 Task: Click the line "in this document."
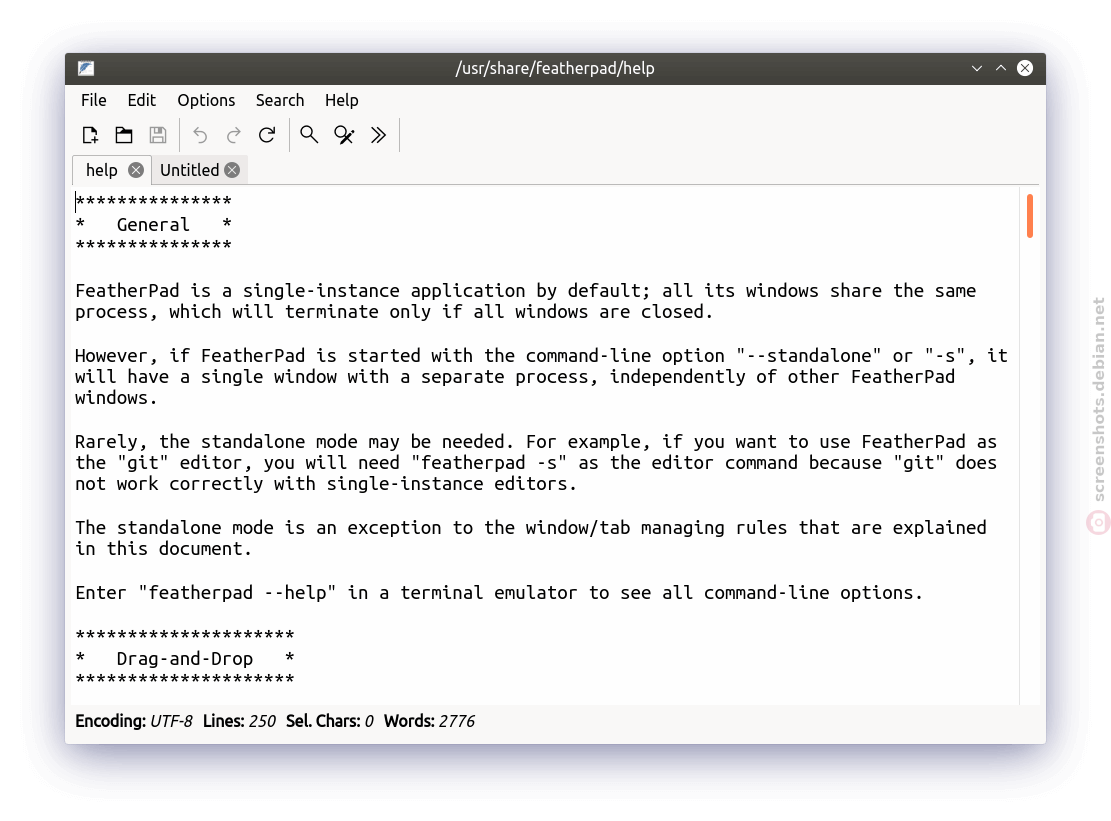click(x=163, y=549)
